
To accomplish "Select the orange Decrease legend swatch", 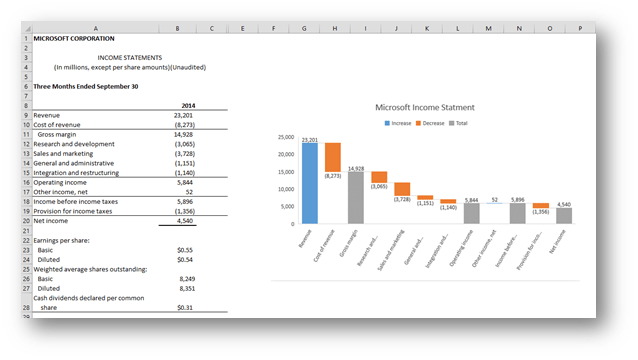I will (x=418, y=123).
